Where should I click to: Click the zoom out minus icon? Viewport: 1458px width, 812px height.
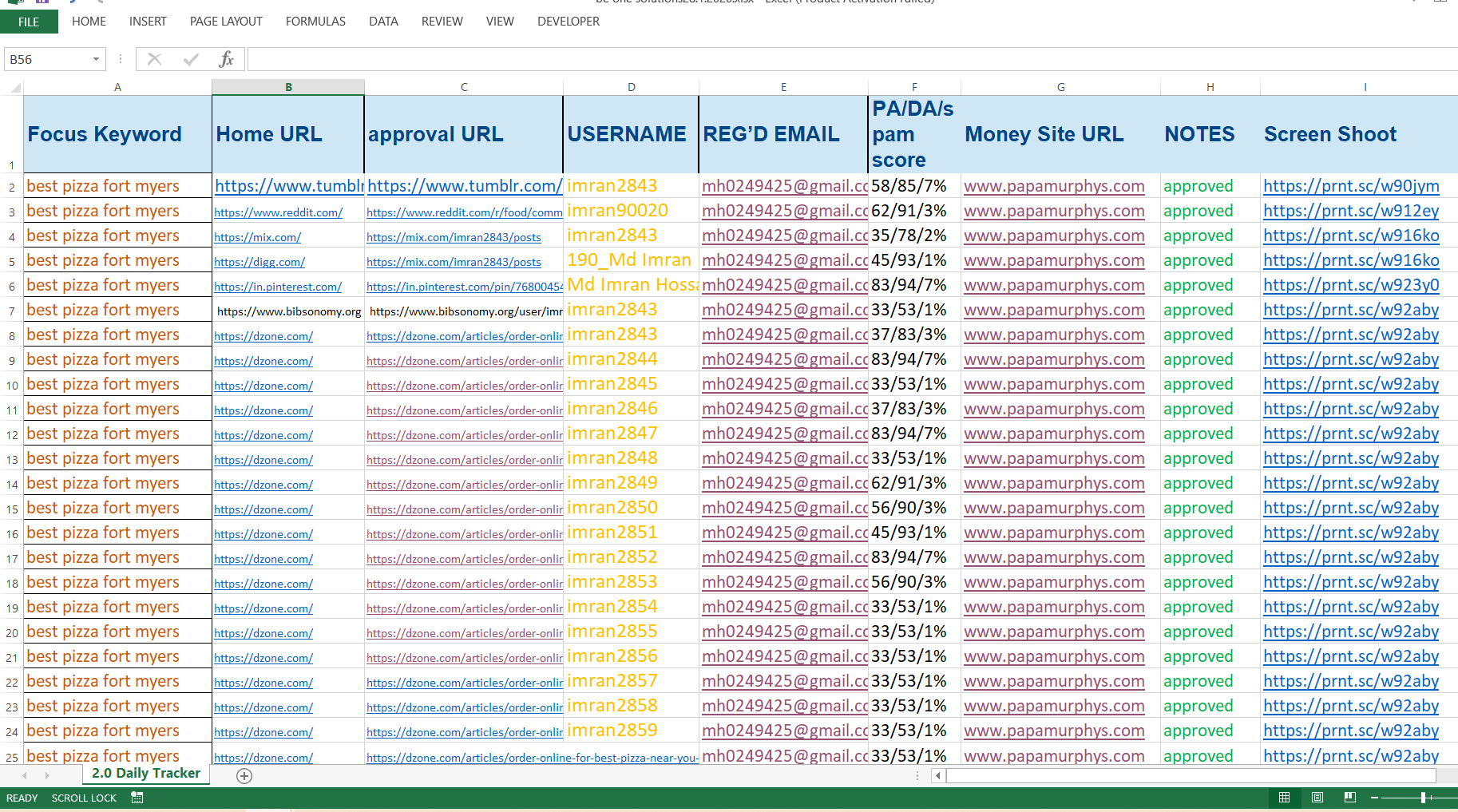point(1374,798)
